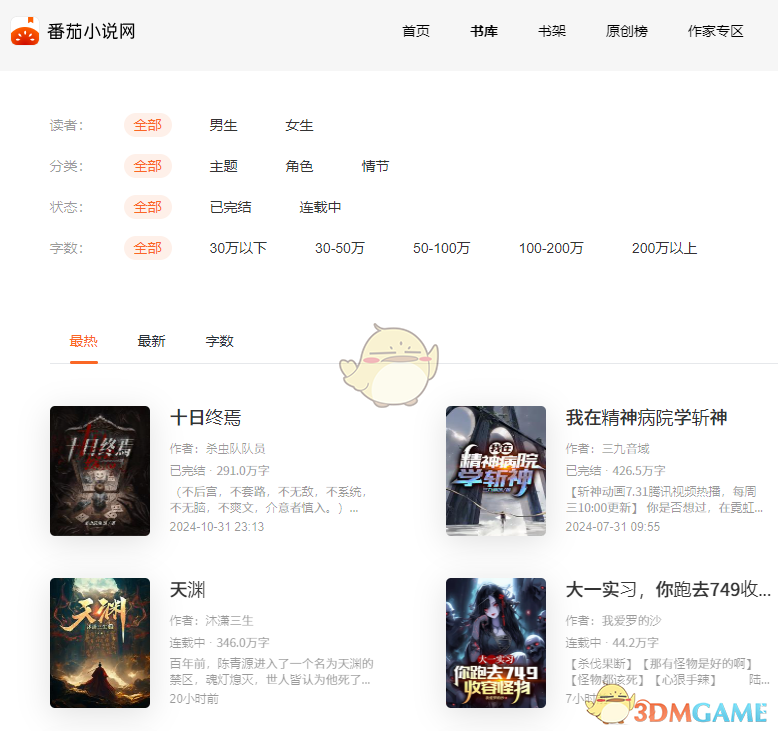Choose the 主题 category filter

[223, 166]
